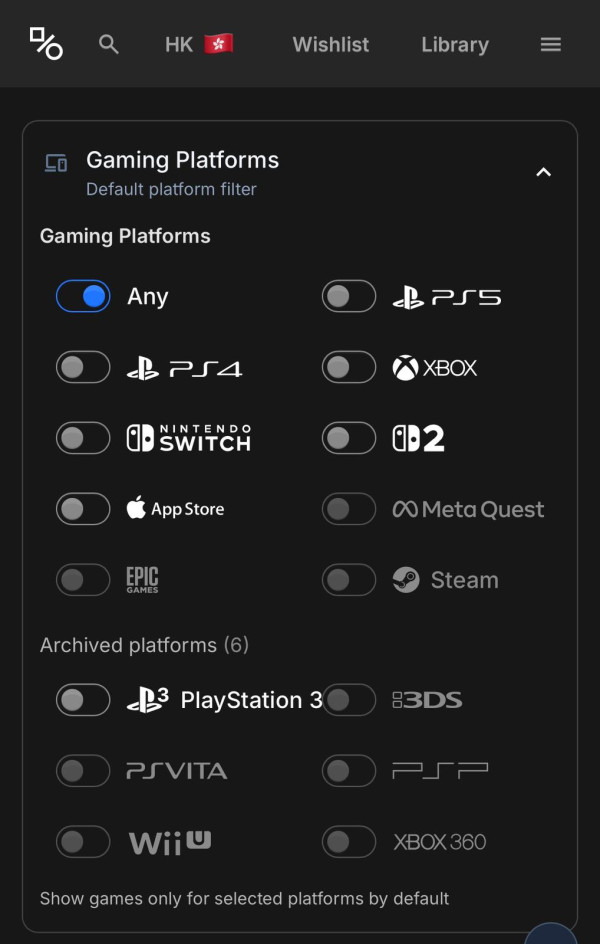The image size is (600, 944).
Task: Enable the PlayStation 3 archived toggle
Action: [x=83, y=700]
